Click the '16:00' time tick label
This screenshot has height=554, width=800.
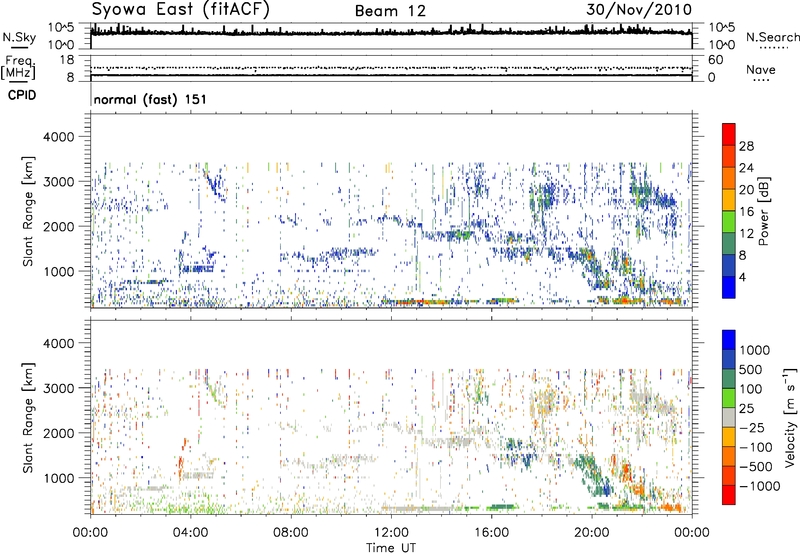(x=491, y=533)
